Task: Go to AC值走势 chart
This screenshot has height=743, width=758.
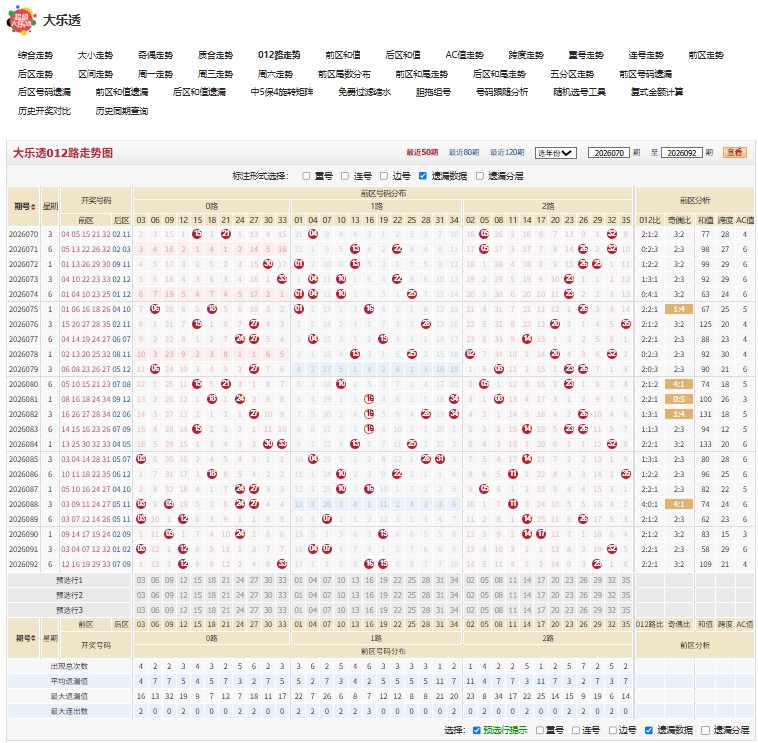Action: click(x=464, y=55)
